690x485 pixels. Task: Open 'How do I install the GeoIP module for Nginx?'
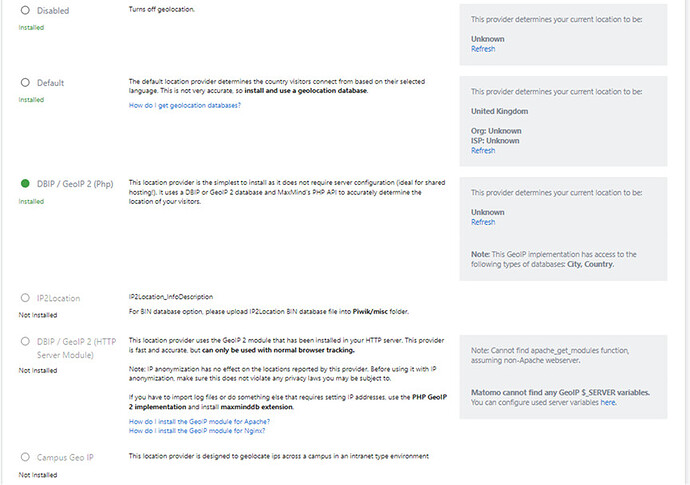[197, 431]
